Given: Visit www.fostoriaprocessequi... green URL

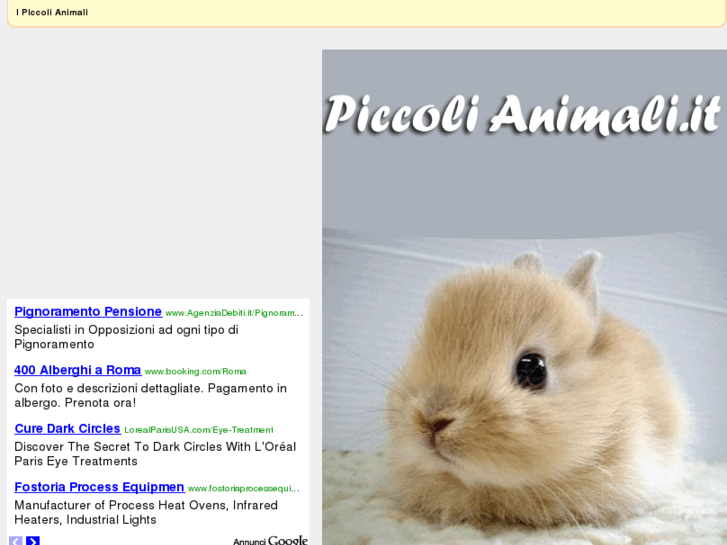Looking at the screenshot, I should tap(243, 488).
